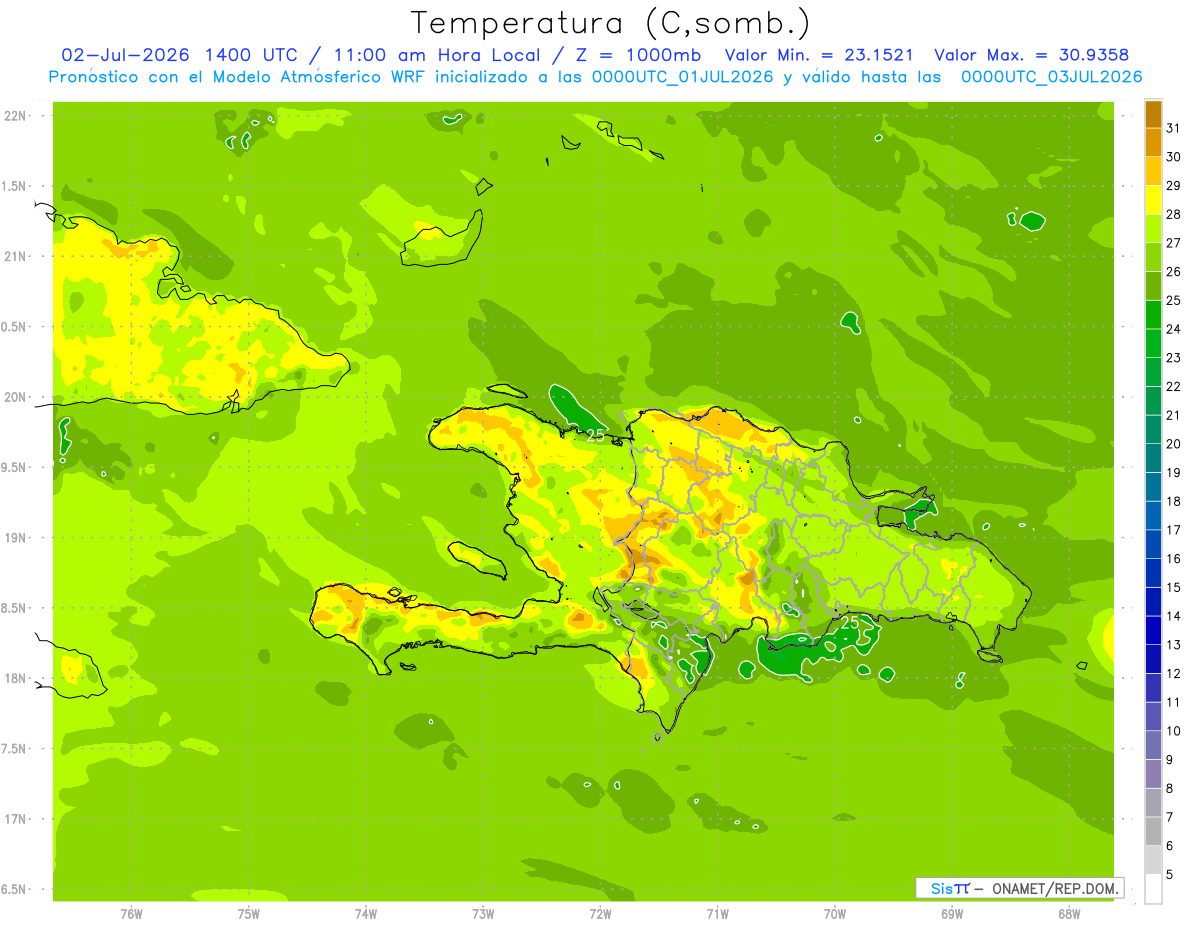
Task: Click the '71W' longitude axis label
Action: click(x=717, y=914)
